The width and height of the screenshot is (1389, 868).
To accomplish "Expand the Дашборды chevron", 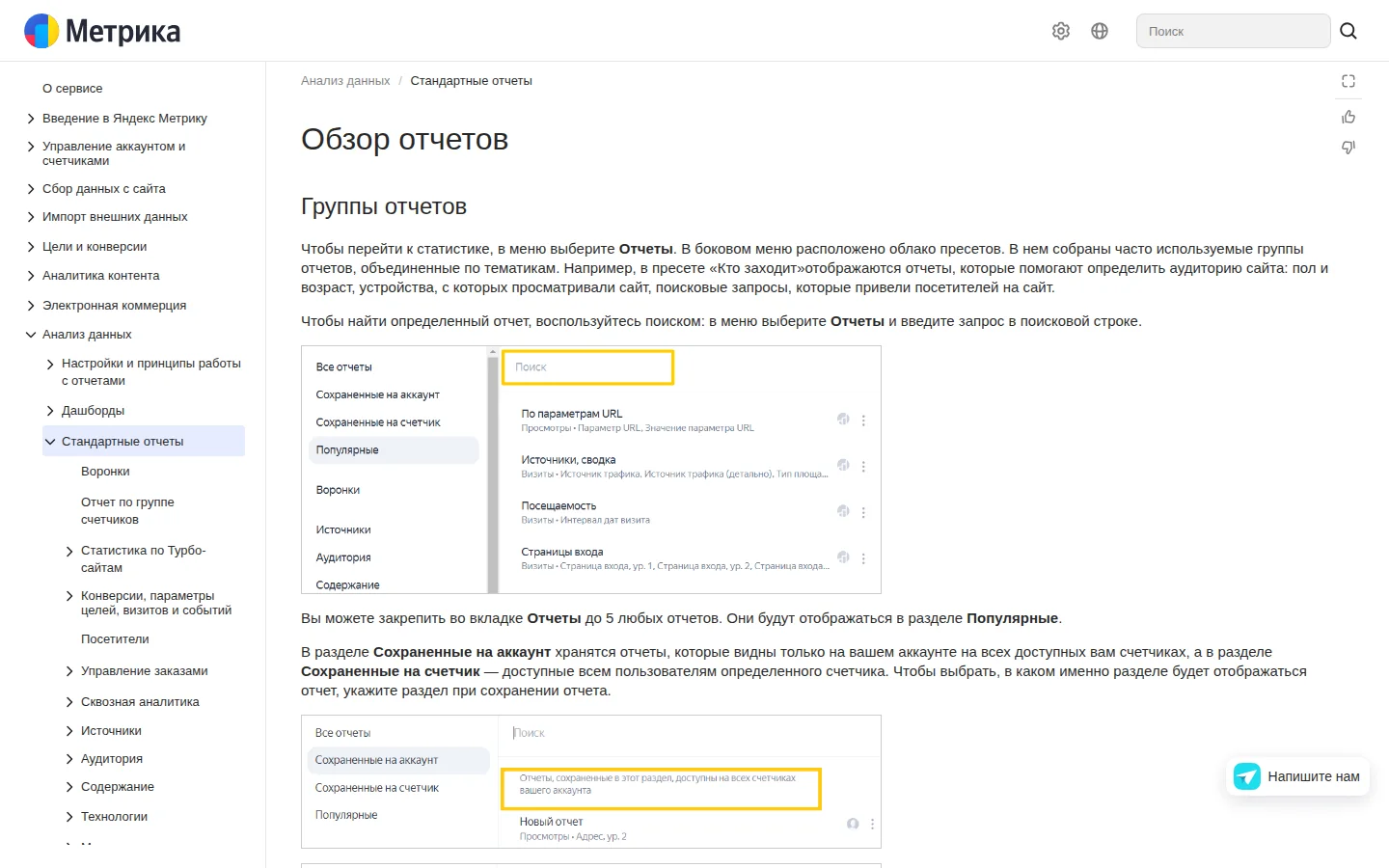I will click(50, 411).
